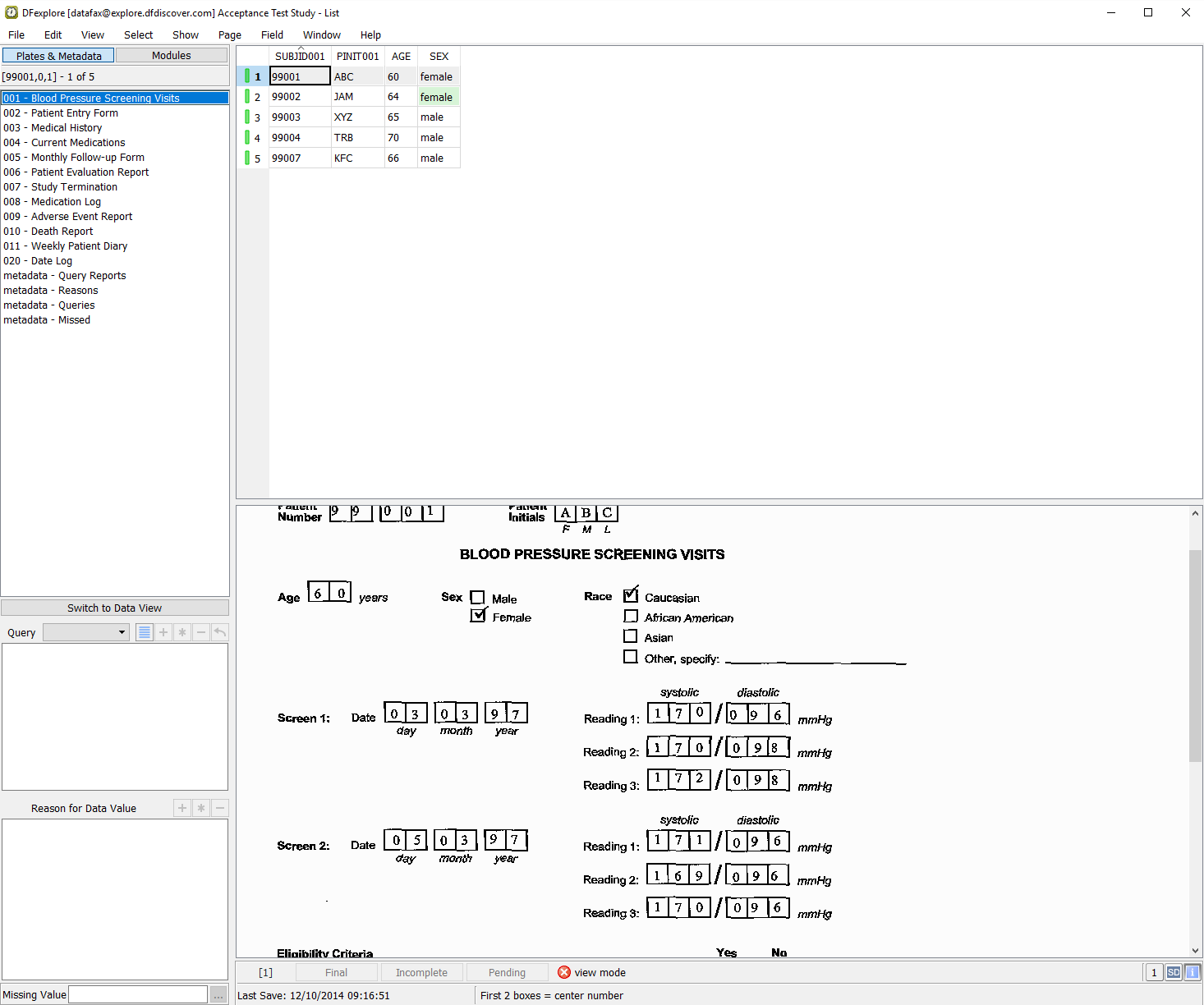The image size is (1204, 1005).
Task: Tick the Asian race checkbox
Action: pyautogui.click(x=631, y=636)
